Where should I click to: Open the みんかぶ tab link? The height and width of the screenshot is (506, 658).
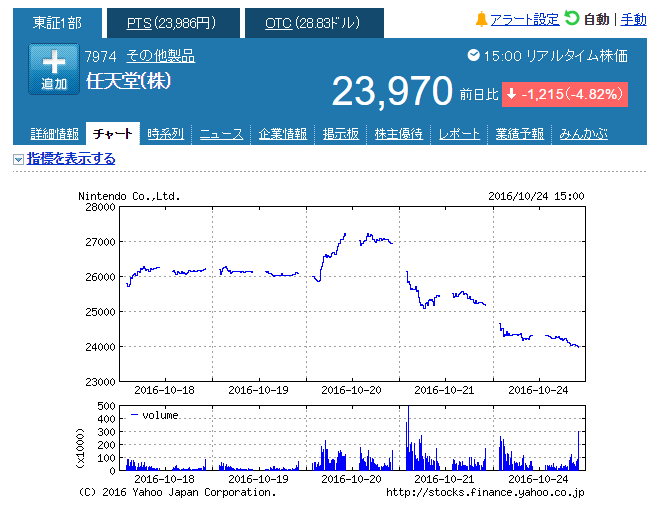point(583,134)
